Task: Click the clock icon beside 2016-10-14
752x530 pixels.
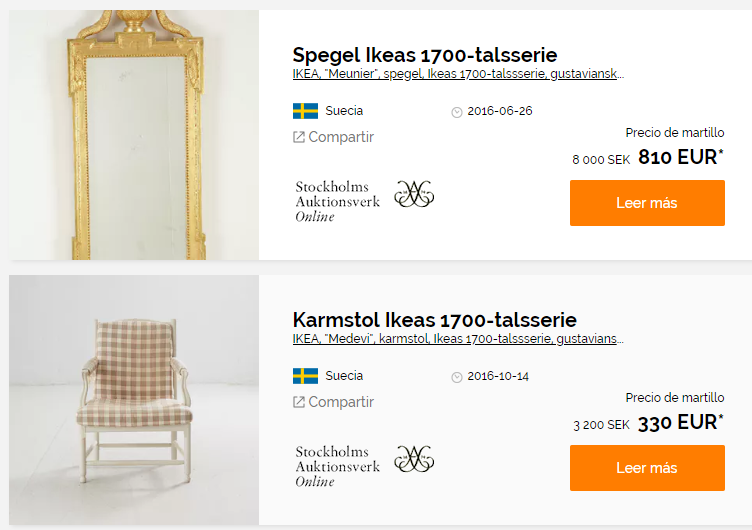Action: coord(457,377)
